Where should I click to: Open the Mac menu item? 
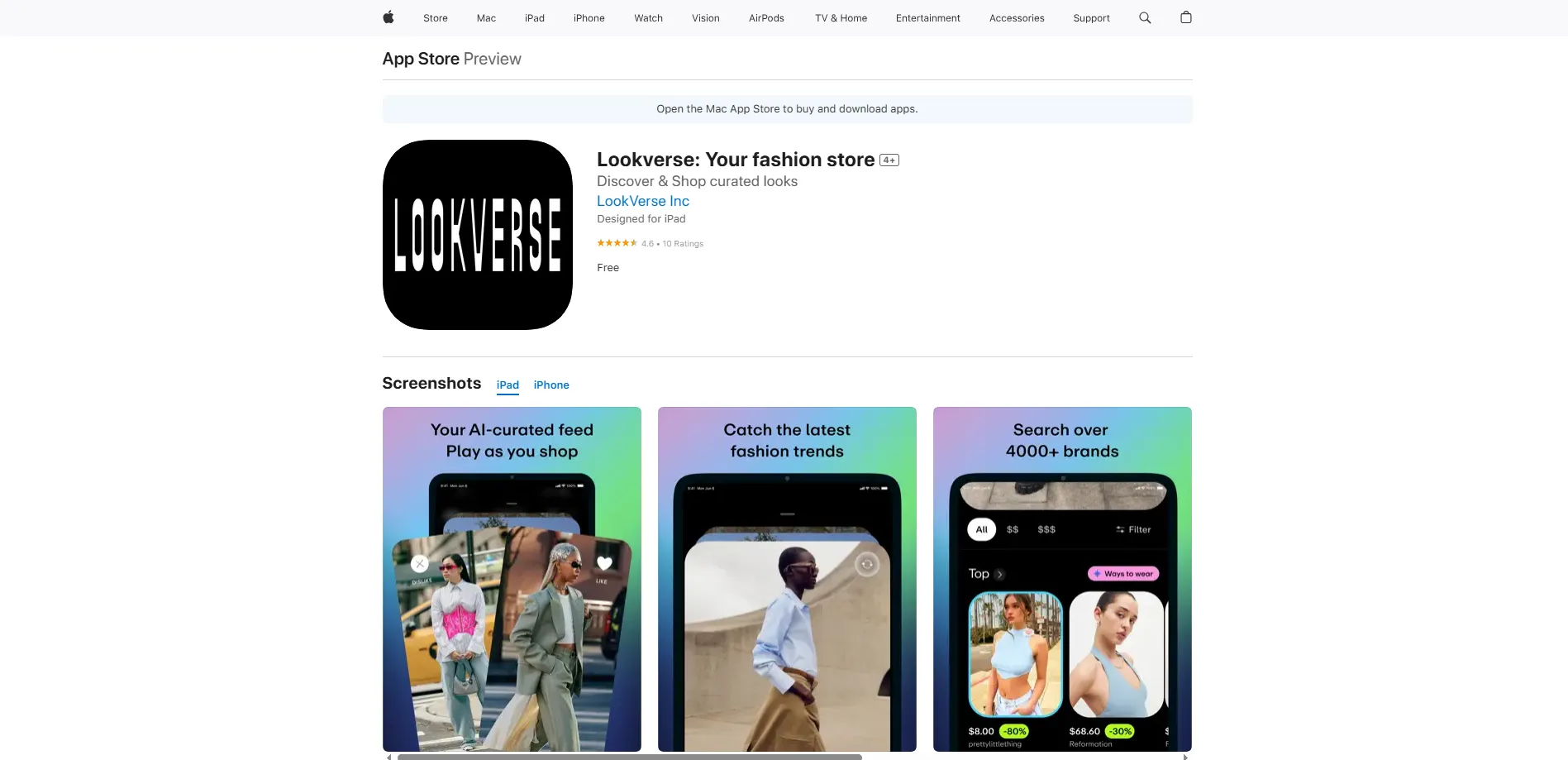tap(486, 18)
